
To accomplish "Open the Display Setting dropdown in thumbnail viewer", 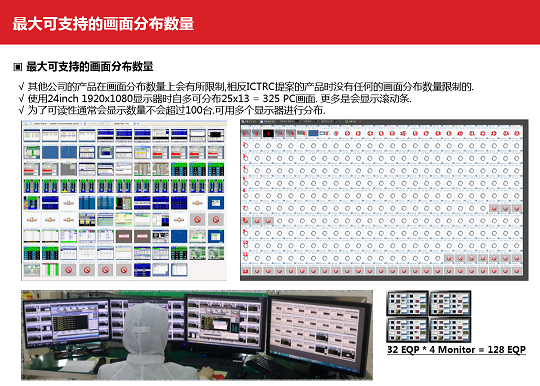I will pyautogui.click(x=40, y=123).
